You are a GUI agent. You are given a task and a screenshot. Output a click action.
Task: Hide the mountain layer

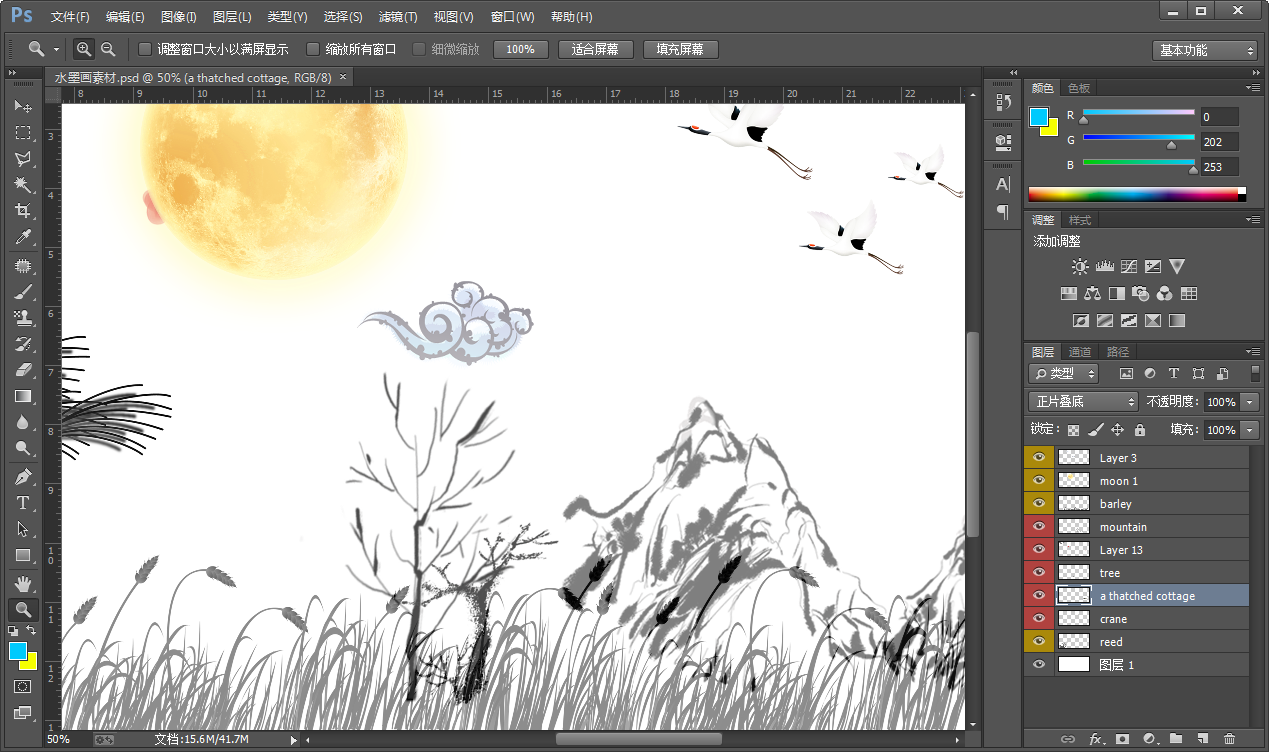click(x=1039, y=526)
